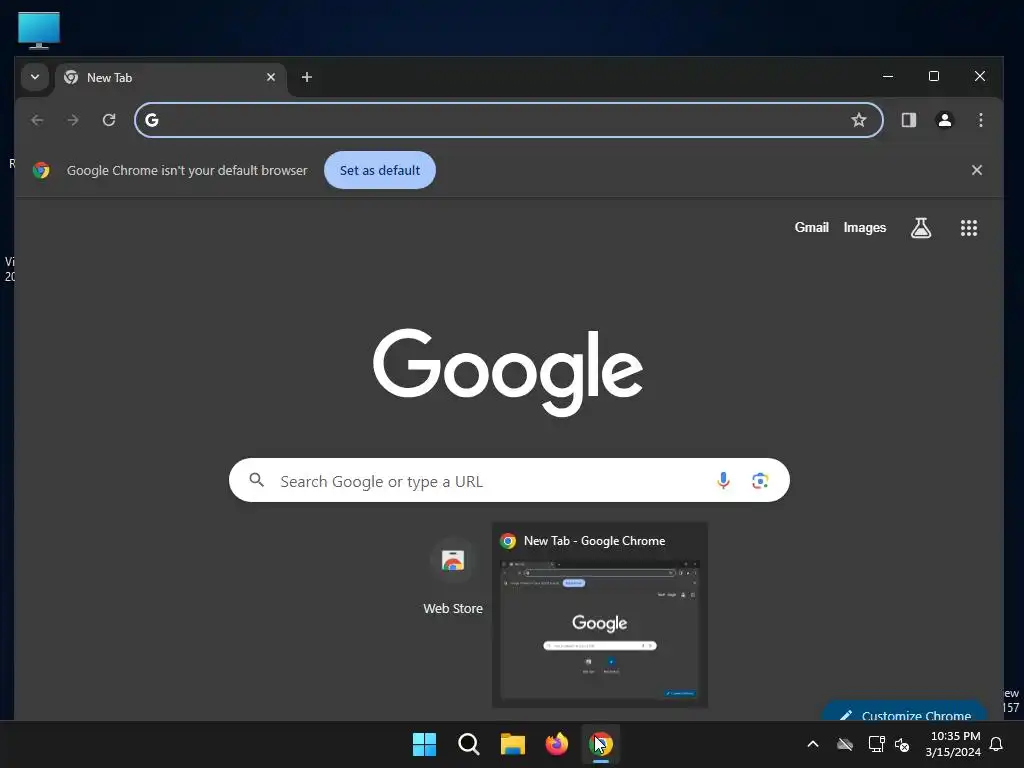
Task: Show hidden system tray icons
Action: click(x=813, y=744)
